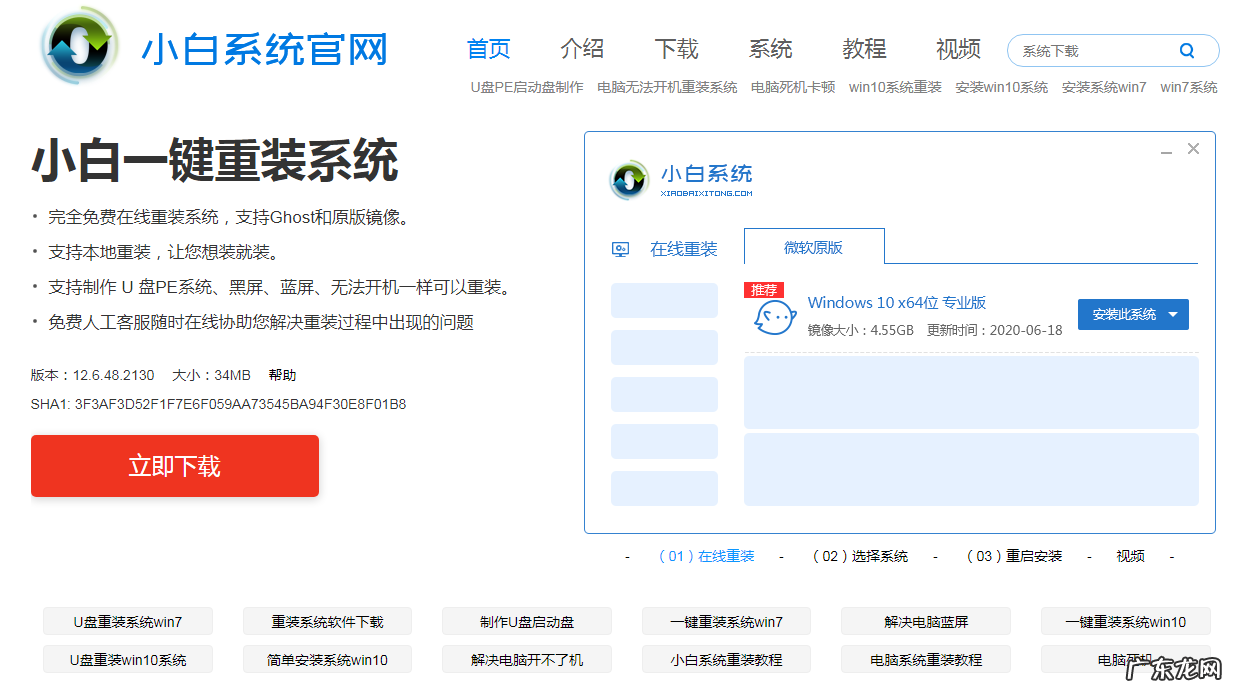
Task: Click the 立即下载 download button
Action: [x=174, y=466]
